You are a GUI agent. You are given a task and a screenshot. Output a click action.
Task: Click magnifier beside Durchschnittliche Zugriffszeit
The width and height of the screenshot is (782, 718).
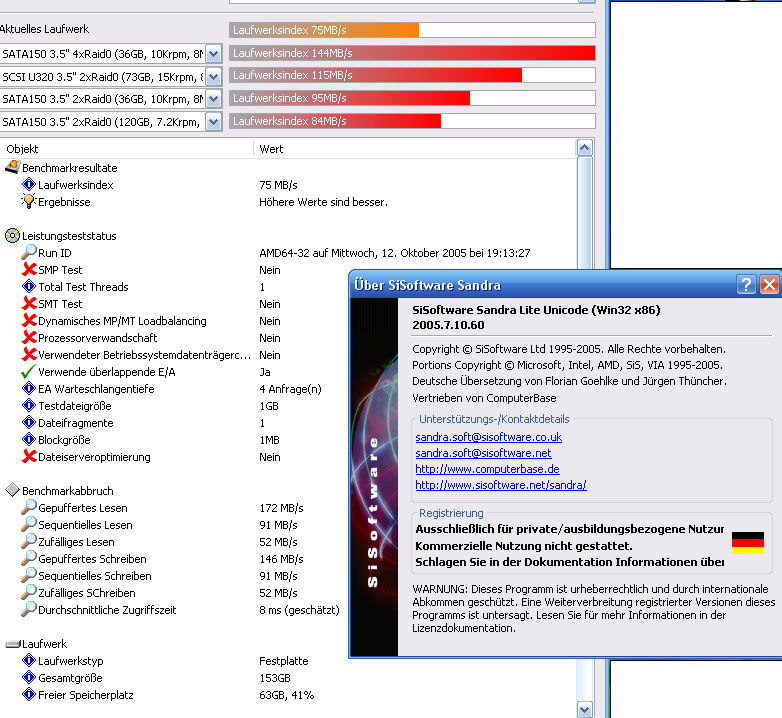[29, 609]
